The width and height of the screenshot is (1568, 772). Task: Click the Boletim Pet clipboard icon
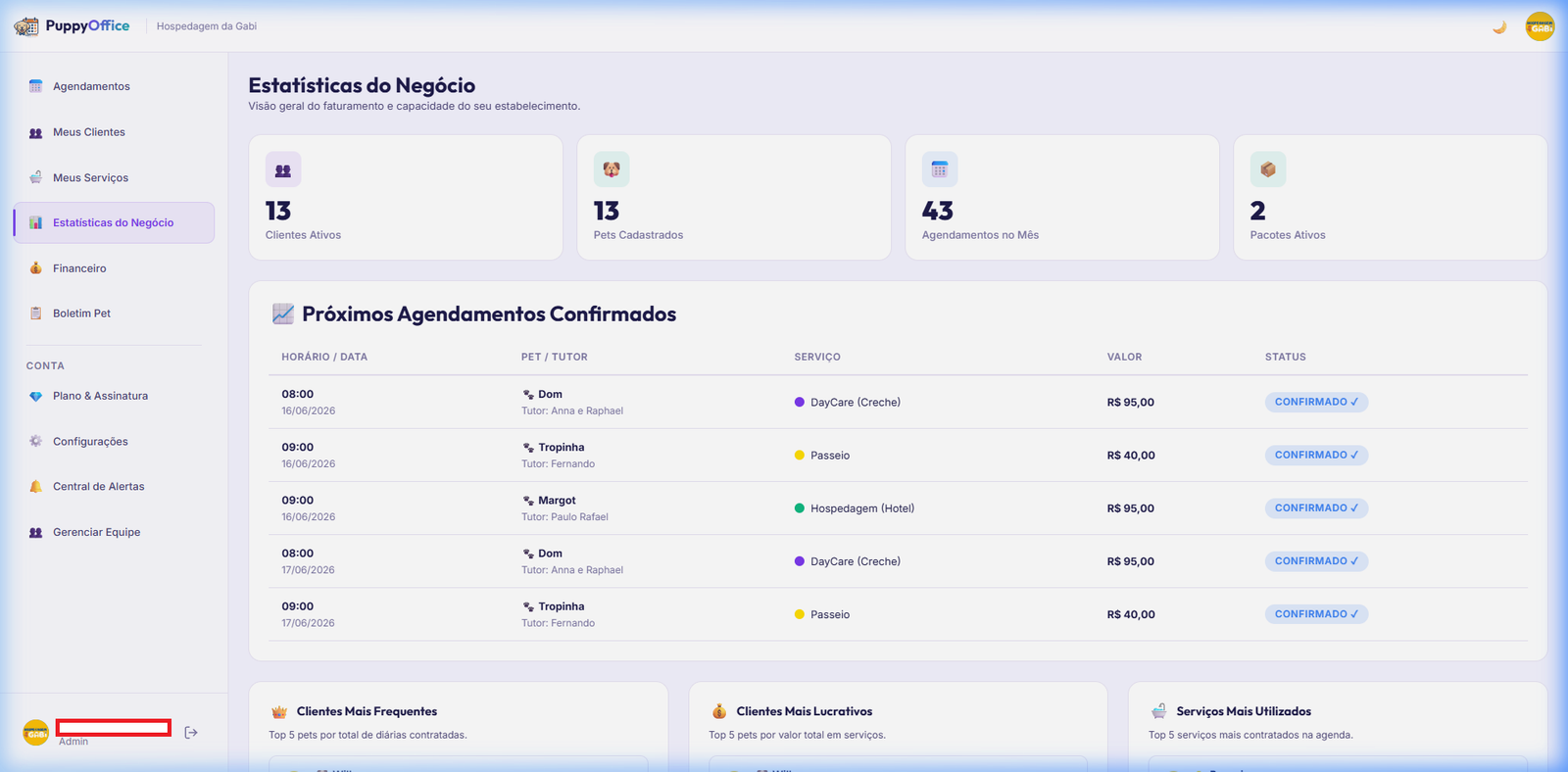click(35, 314)
